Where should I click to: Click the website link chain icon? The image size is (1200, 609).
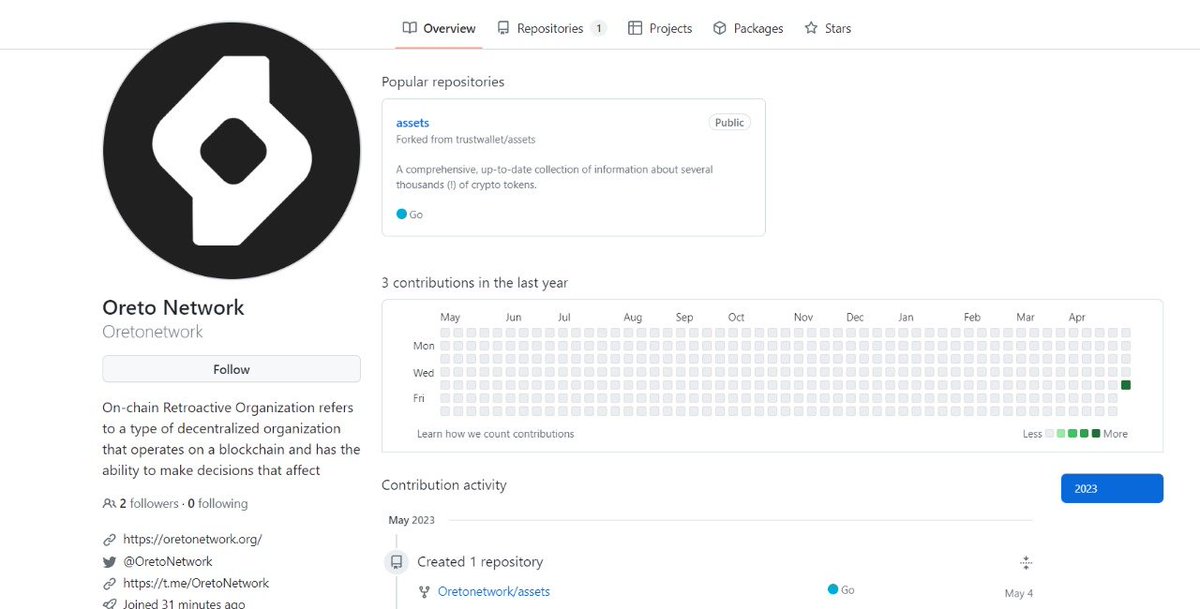[x=109, y=539]
